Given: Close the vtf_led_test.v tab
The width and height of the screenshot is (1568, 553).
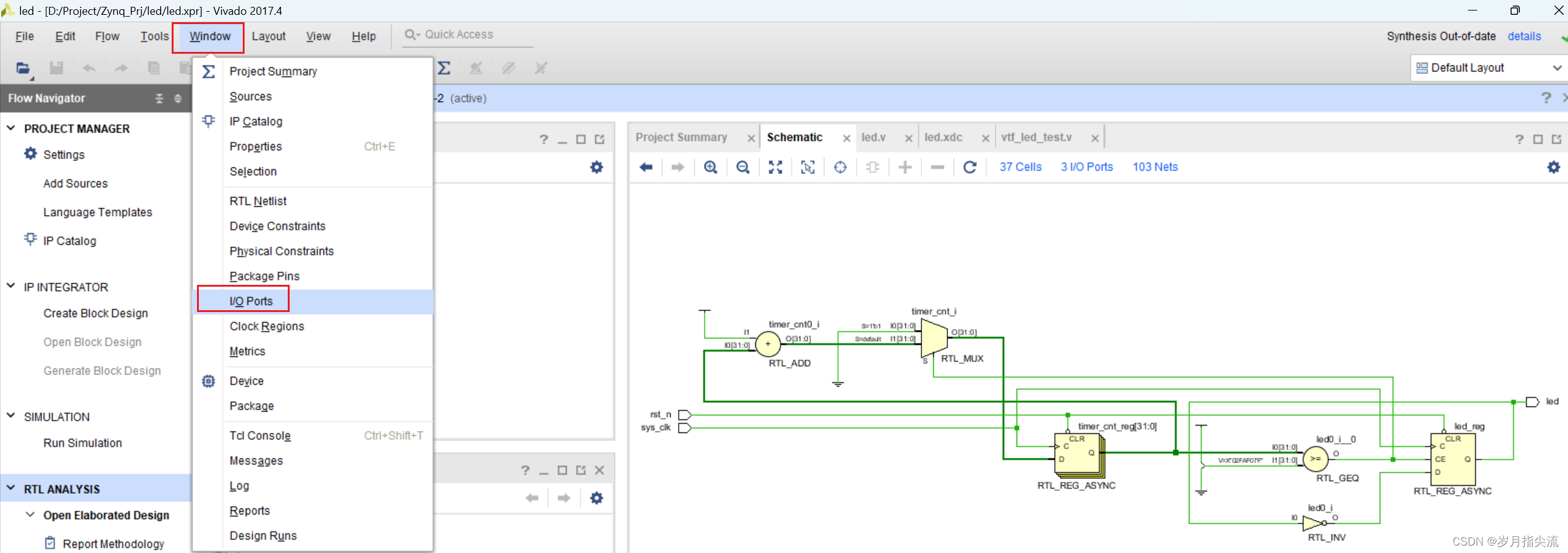Looking at the screenshot, I should pyautogui.click(x=1094, y=138).
